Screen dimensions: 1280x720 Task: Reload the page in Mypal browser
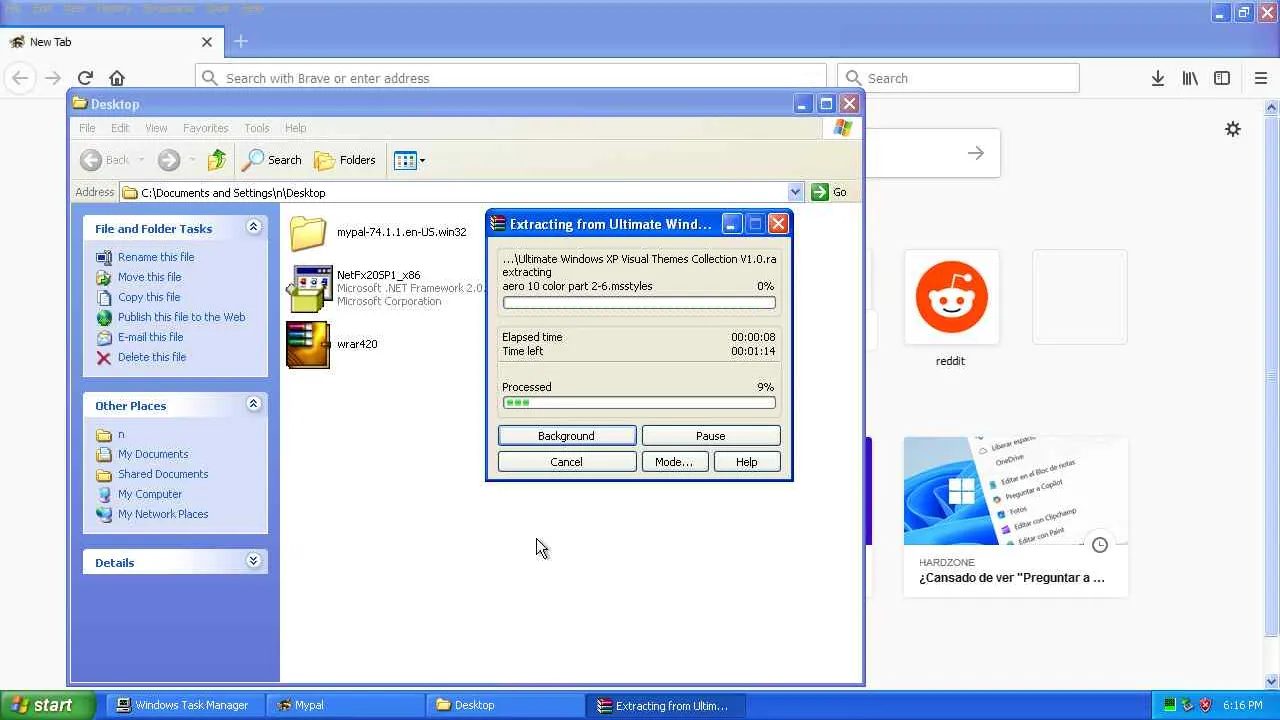[85, 78]
